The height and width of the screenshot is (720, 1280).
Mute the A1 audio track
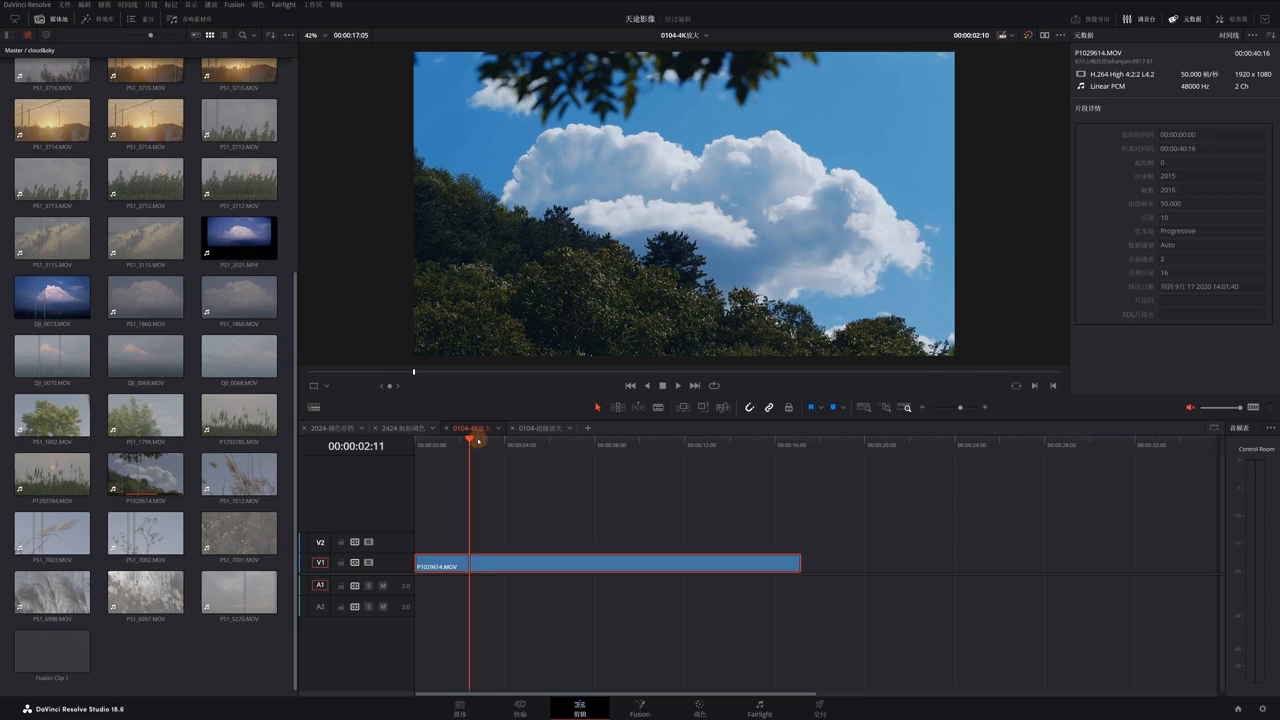point(383,585)
